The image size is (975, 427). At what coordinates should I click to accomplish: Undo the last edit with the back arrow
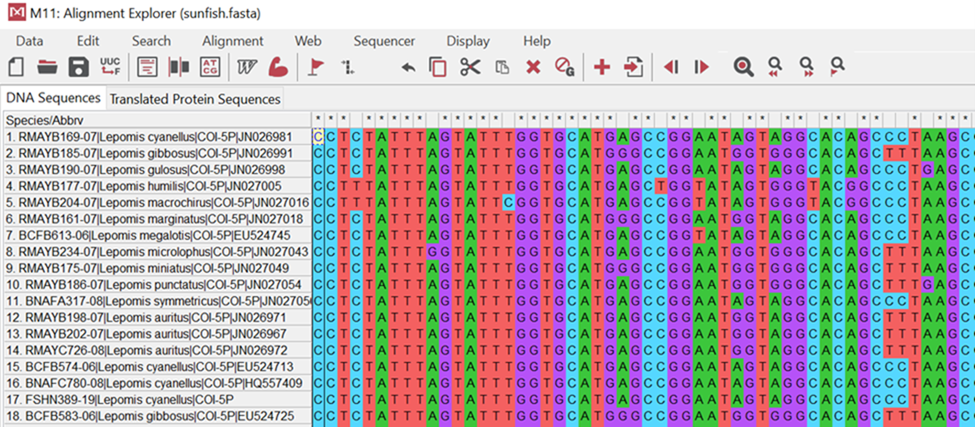point(409,68)
